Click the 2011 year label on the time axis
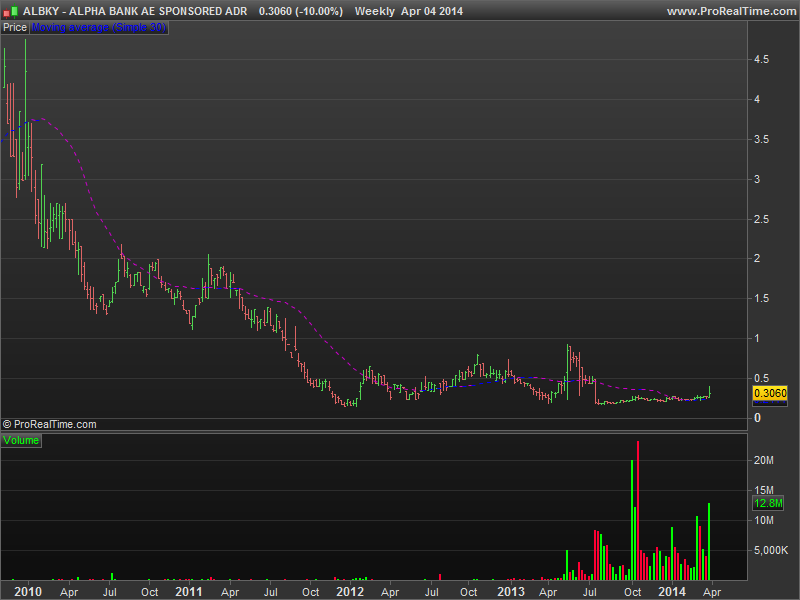The width and height of the screenshot is (800, 600). pos(188,592)
